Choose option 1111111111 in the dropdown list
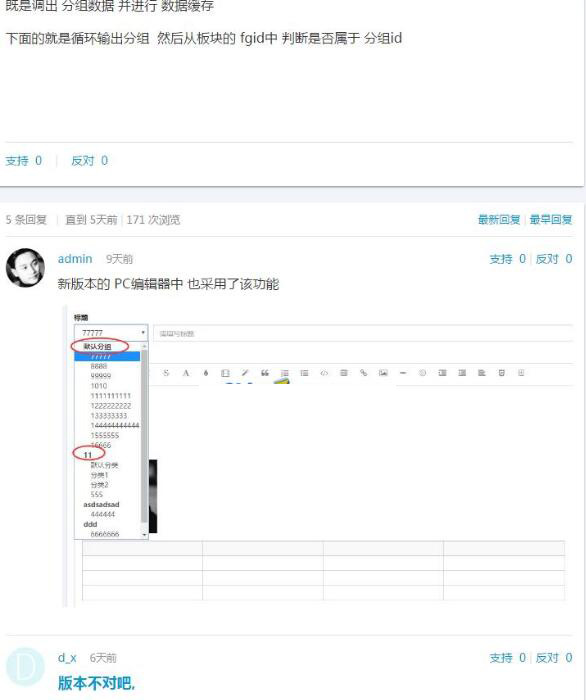Image resolution: width=586 pixels, height=700 pixels. tap(111, 396)
